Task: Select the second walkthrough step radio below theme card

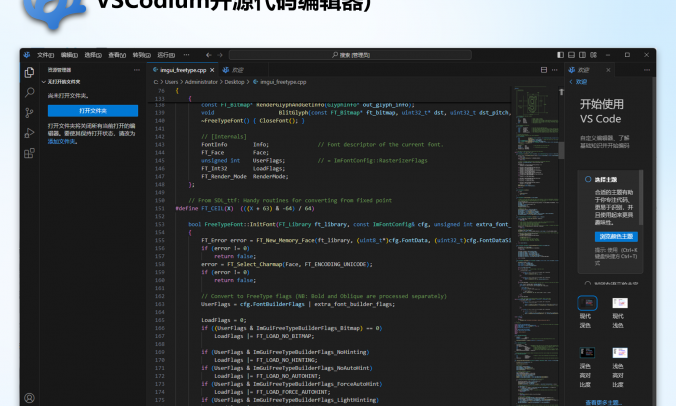Action: pyautogui.click(x=588, y=284)
